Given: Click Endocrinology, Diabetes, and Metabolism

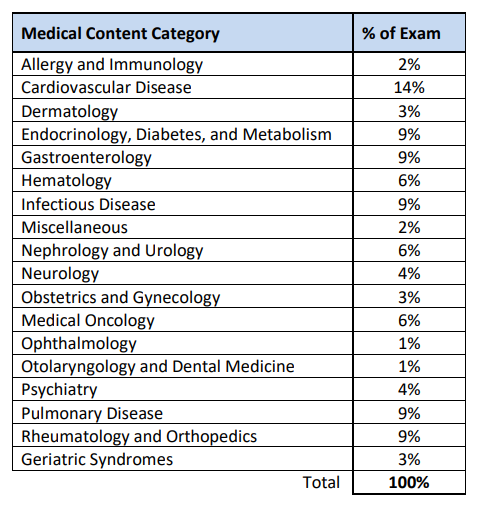Looking at the screenshot, I should point(176,134).
